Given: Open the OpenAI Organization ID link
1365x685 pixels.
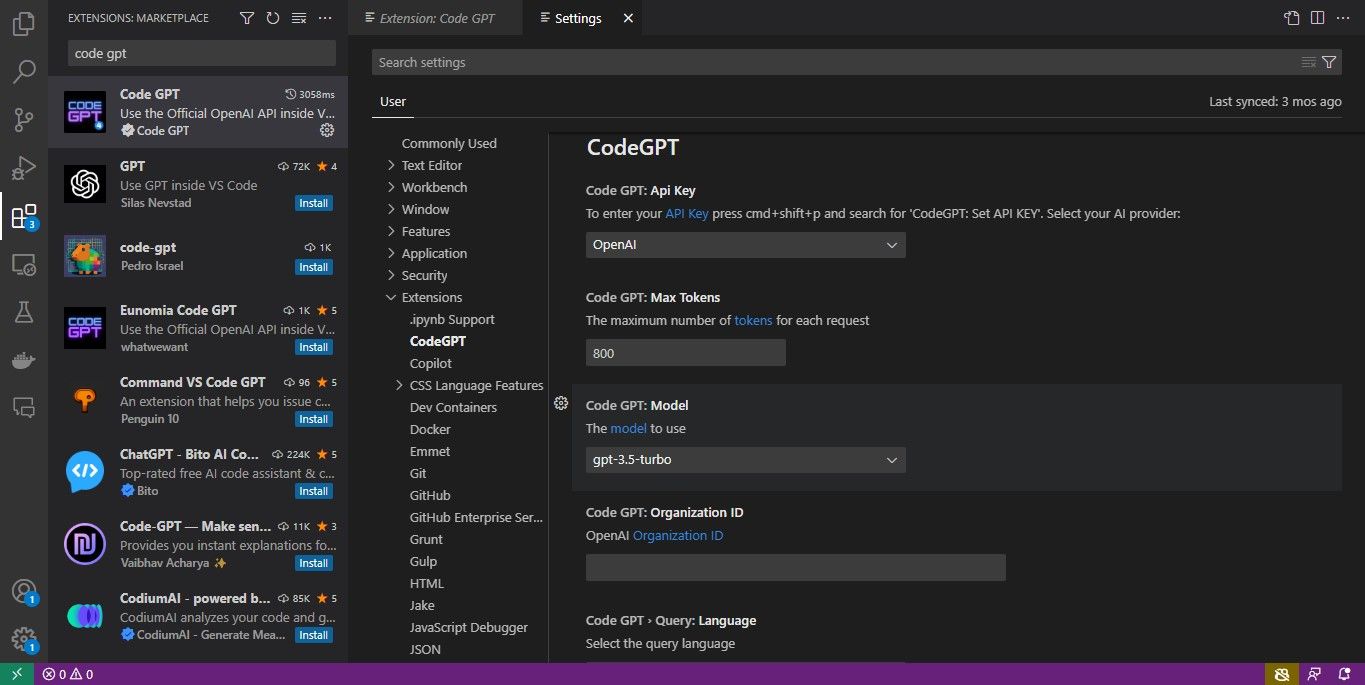Looking at the screenshot, I should coord(677,535).
